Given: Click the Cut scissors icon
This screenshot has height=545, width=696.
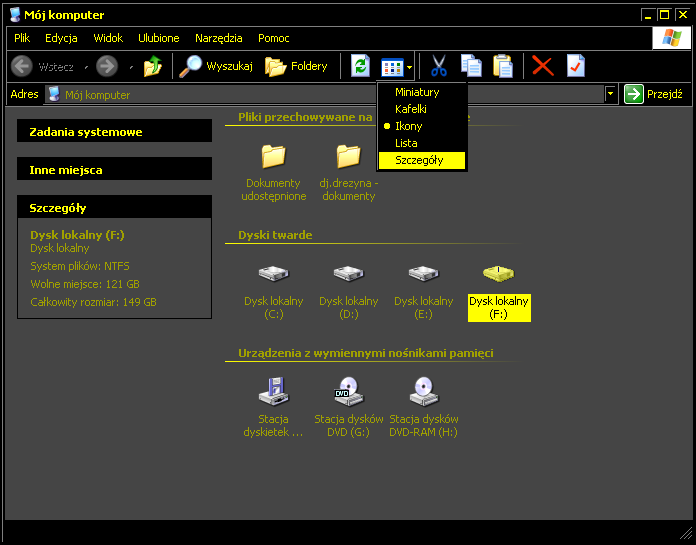Looking at the screenshot, I should (x=438, y=67).
